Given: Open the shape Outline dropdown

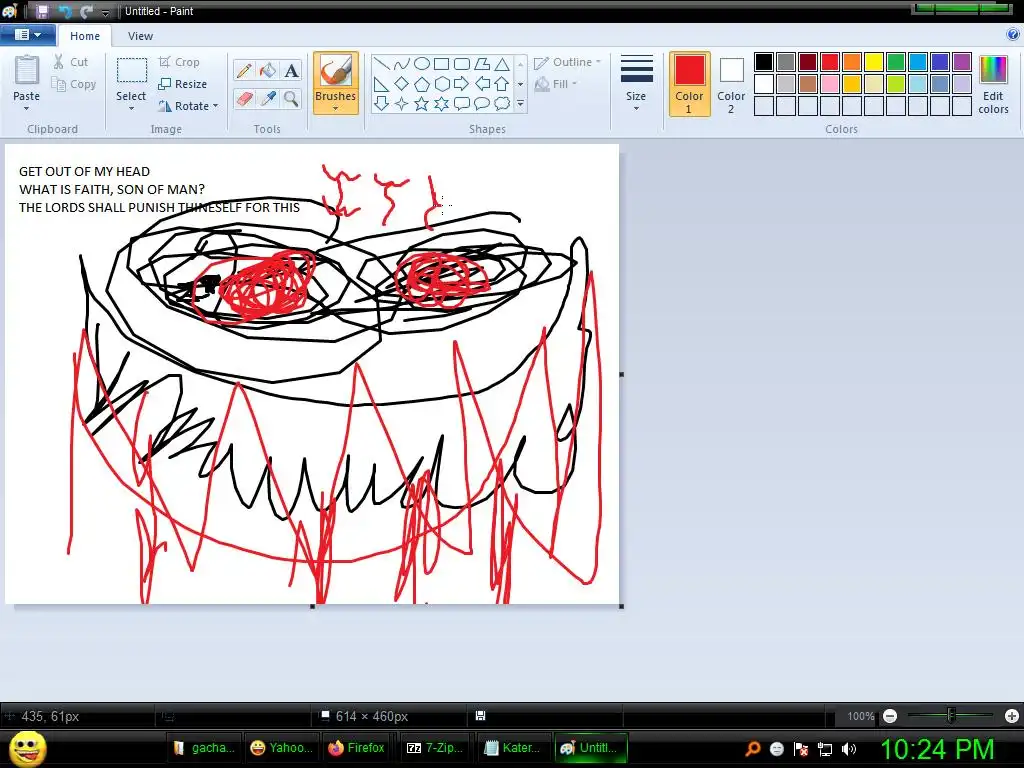Looking at the screenshot, I should click(568, 62).
